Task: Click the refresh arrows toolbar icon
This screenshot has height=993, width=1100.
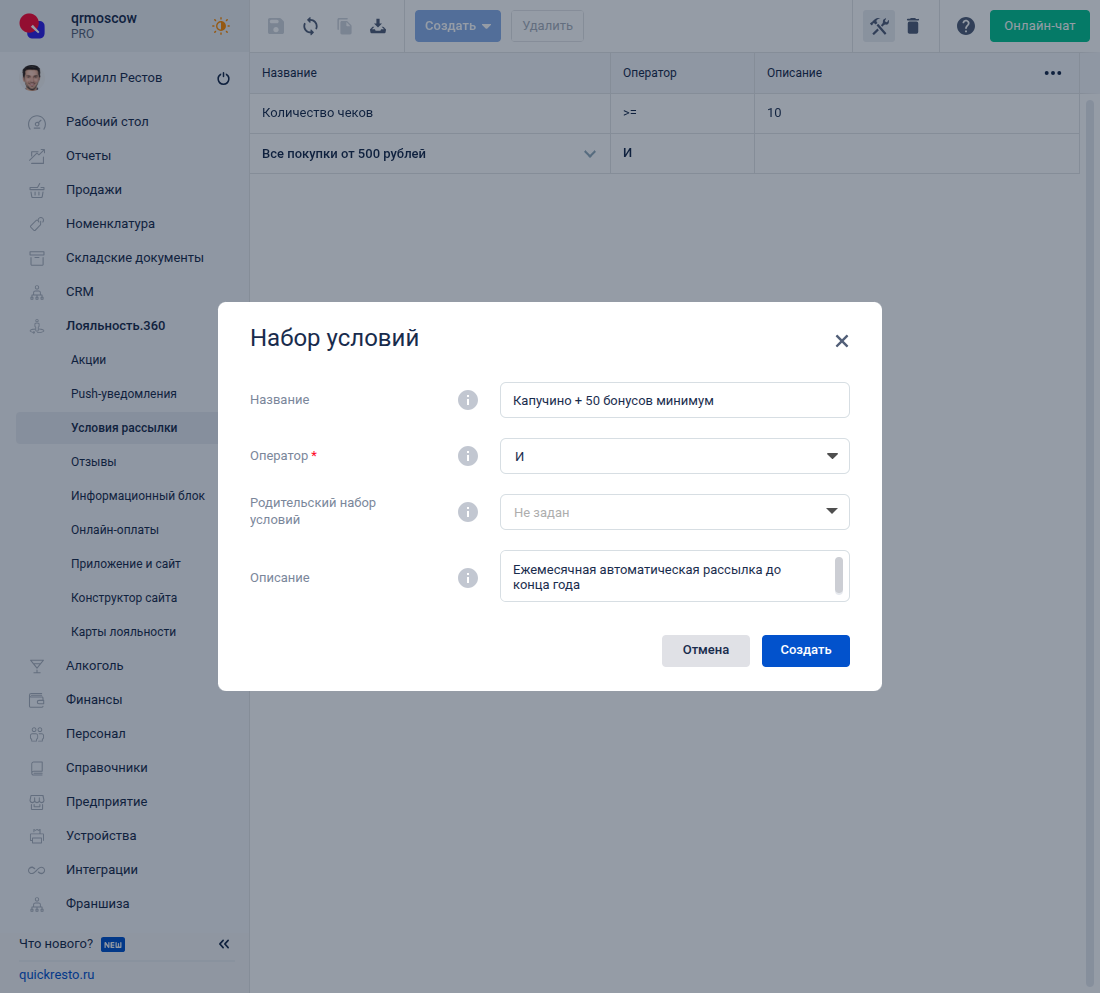Action: coord(310,26)
